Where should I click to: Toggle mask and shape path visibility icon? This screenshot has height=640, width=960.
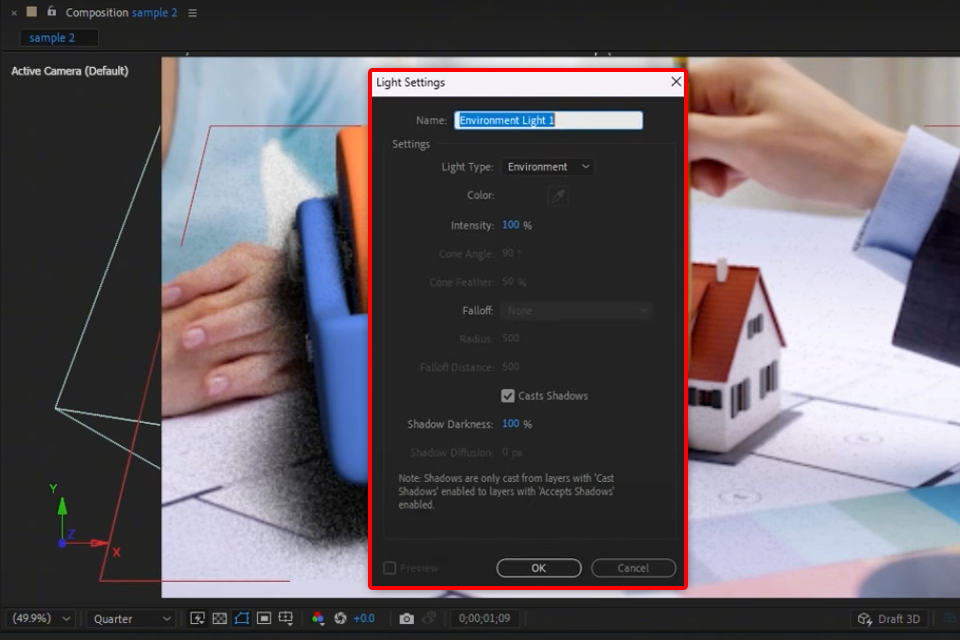242,619
